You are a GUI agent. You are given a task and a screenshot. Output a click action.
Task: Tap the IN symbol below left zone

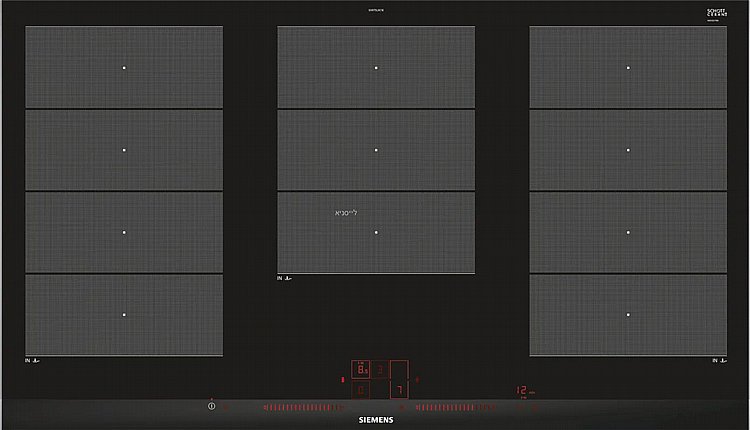[32, 360]
